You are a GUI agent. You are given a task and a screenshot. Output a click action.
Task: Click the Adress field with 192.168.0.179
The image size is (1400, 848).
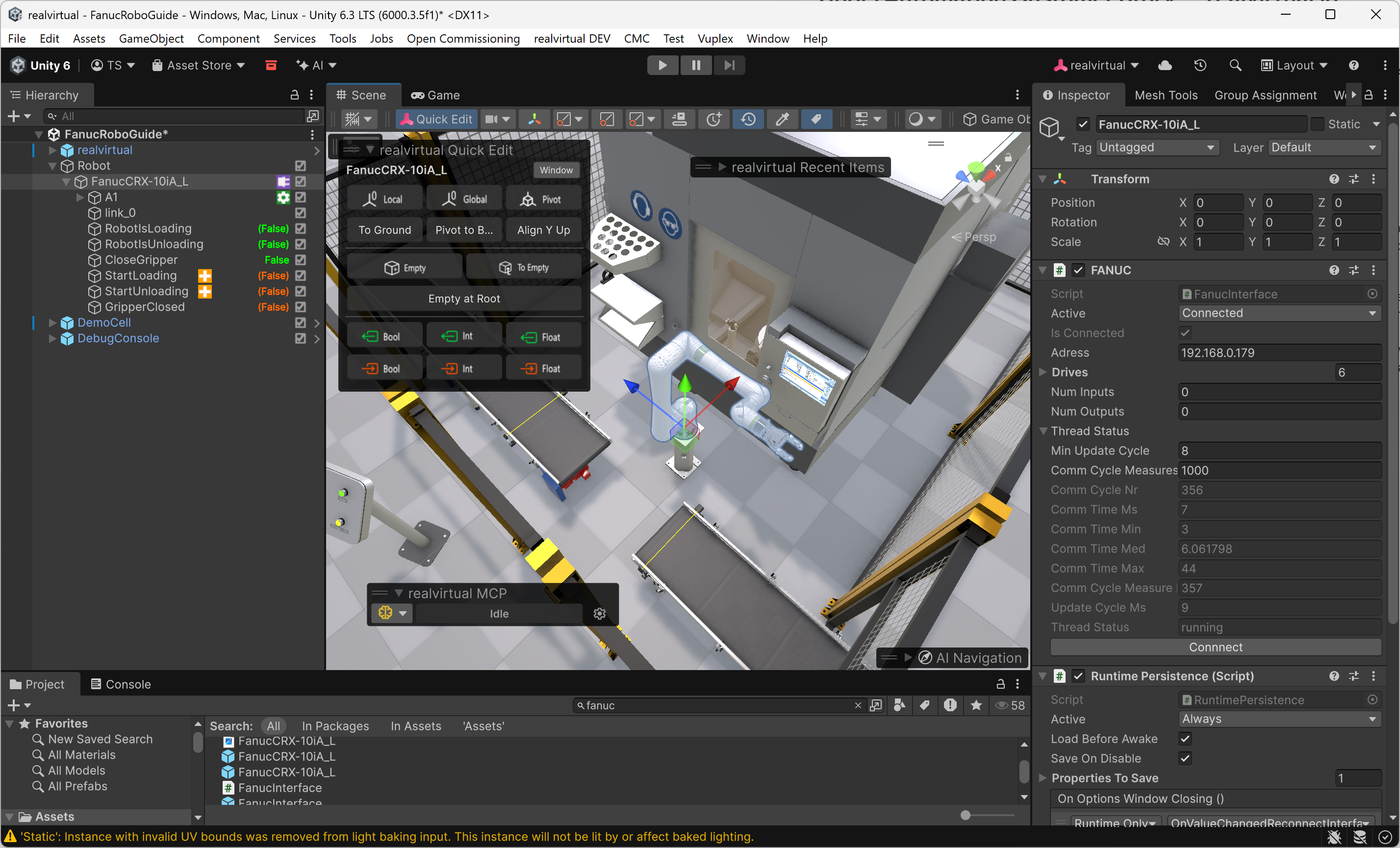(1279, 353)
